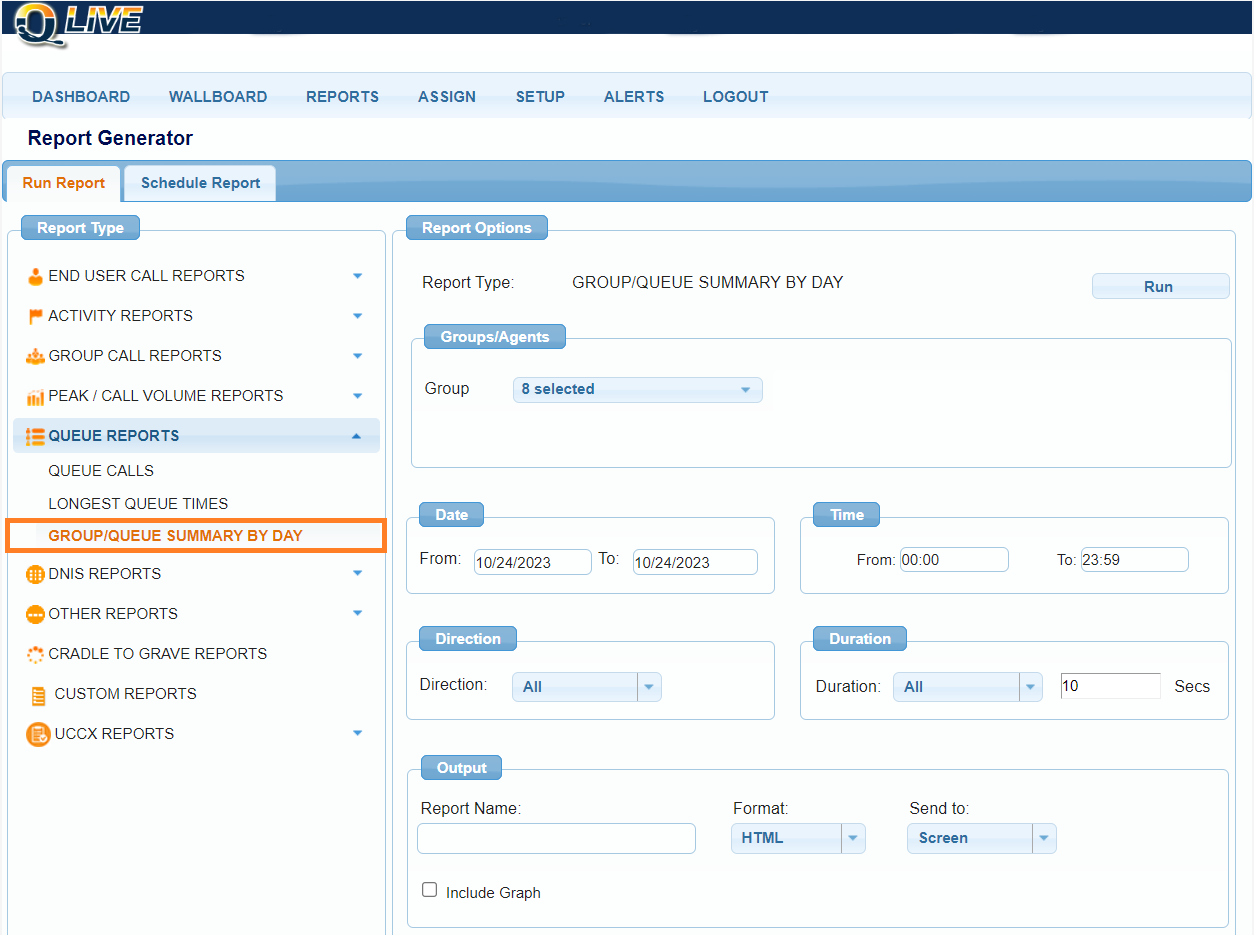Viewport: 1254px width, 935px height.
Task: Open the Group '8 selected' dropdown
Action: [637, 390]
